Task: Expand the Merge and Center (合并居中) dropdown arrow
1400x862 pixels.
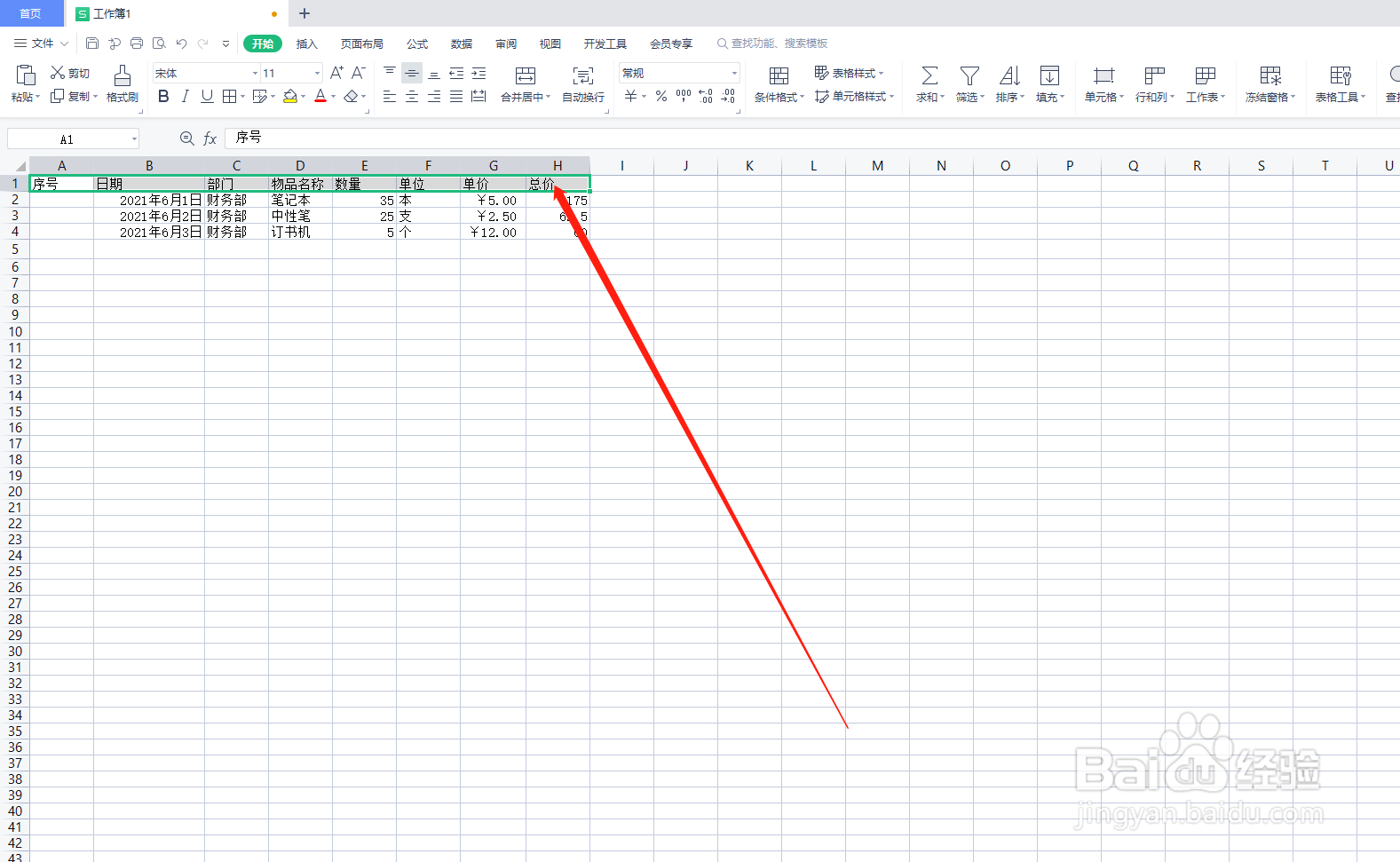Action: [x=548, y=98]
